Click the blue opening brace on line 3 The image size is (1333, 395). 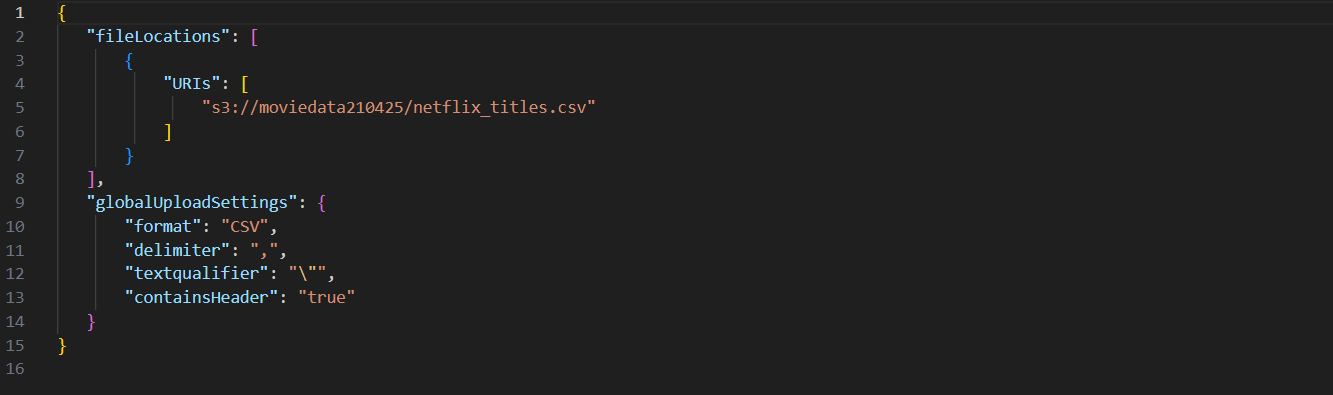[130, 61]
